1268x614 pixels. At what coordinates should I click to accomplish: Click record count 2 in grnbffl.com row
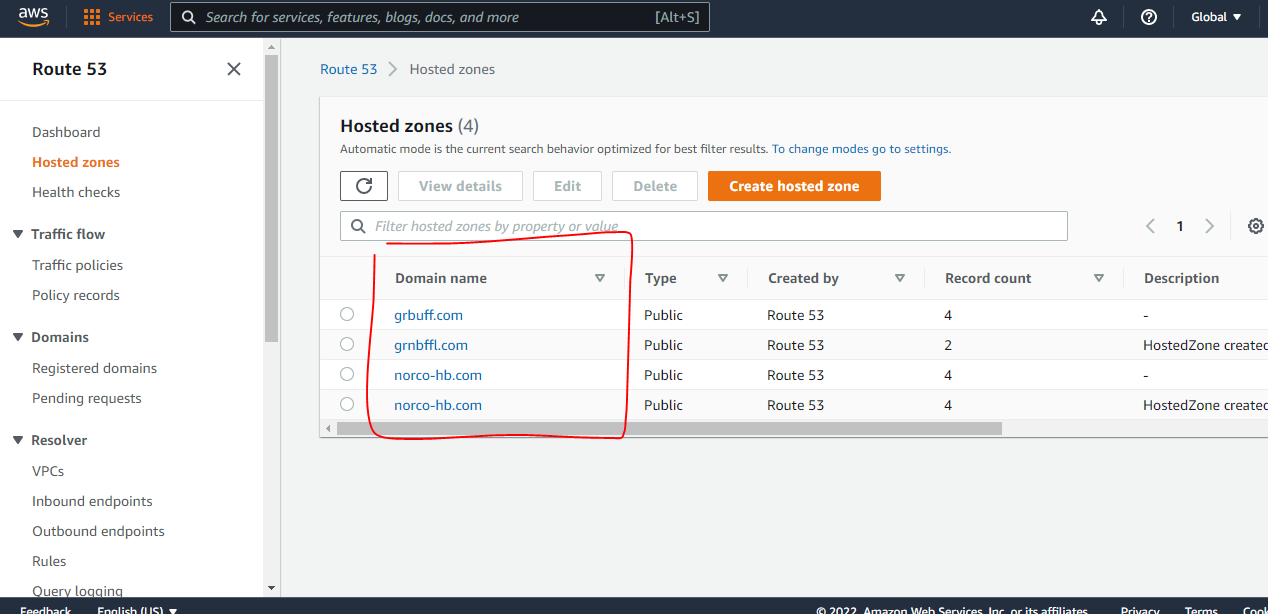pyautogui.click(x=948, y=345)
